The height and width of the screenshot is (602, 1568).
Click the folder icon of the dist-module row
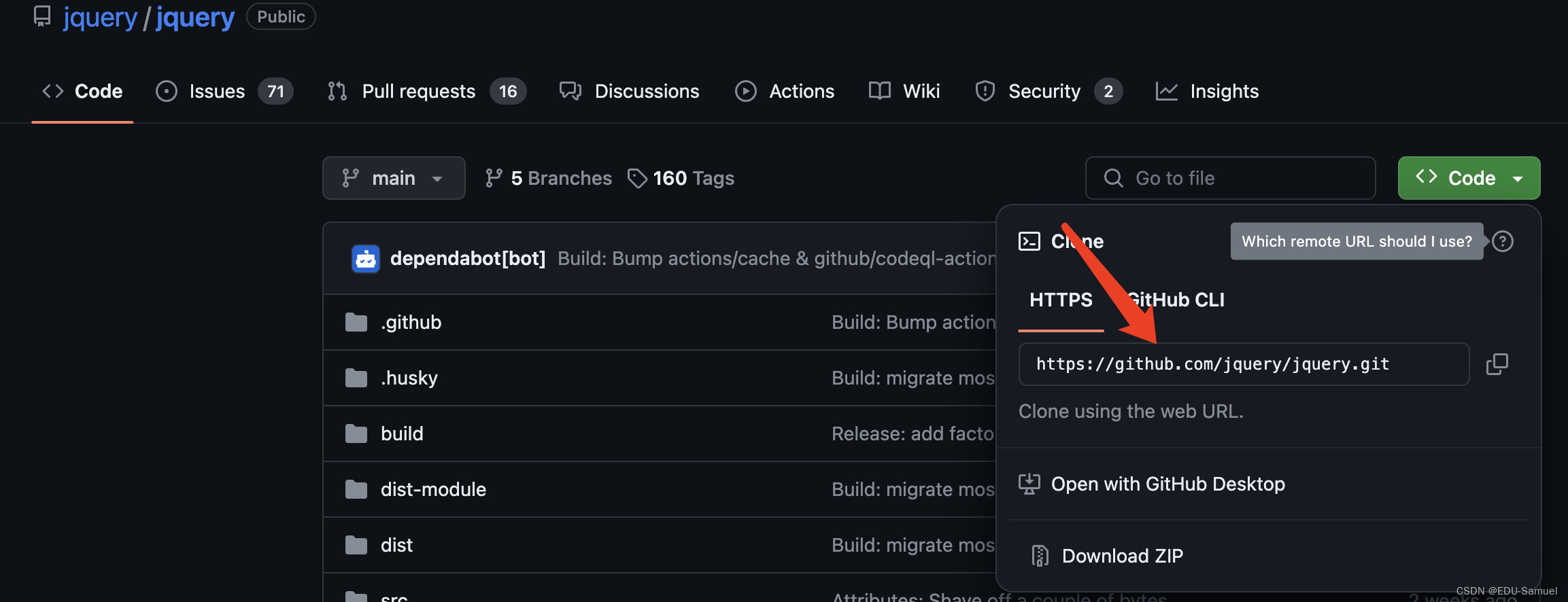[356, 489]
